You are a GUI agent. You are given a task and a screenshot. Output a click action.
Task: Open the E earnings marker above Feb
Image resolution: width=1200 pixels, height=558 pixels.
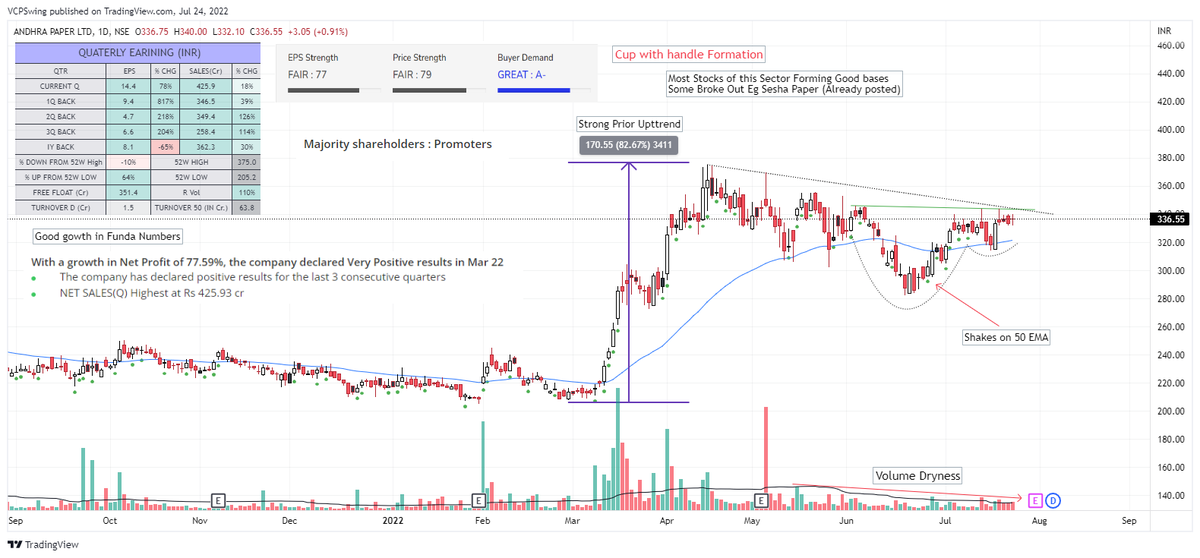[479, 499]
